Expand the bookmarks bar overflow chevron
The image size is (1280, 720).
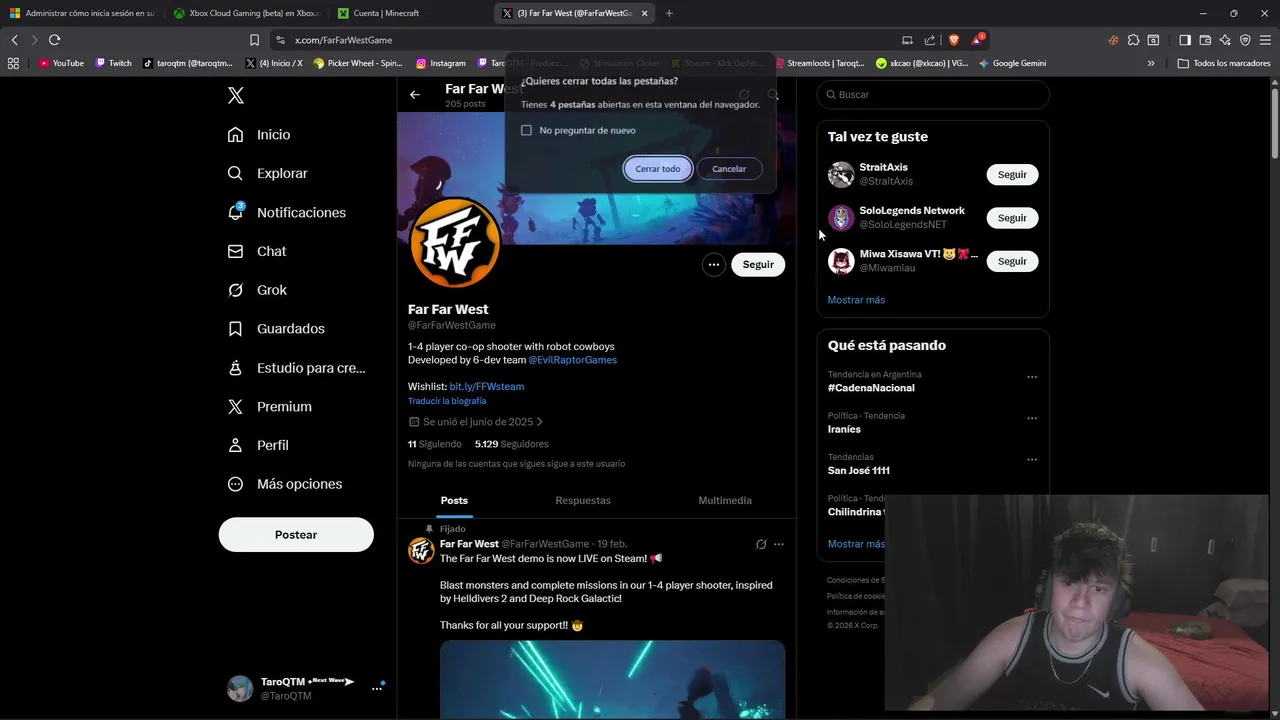[1151, 63]
